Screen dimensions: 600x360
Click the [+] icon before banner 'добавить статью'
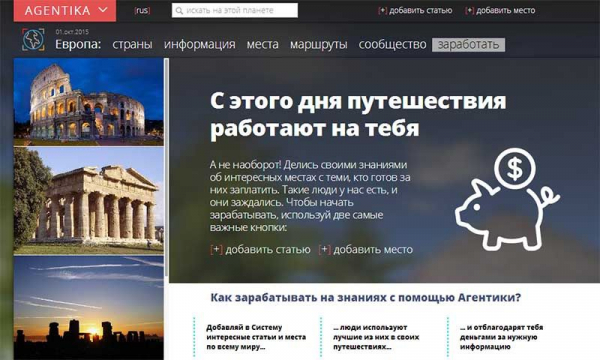coord(216,249)
